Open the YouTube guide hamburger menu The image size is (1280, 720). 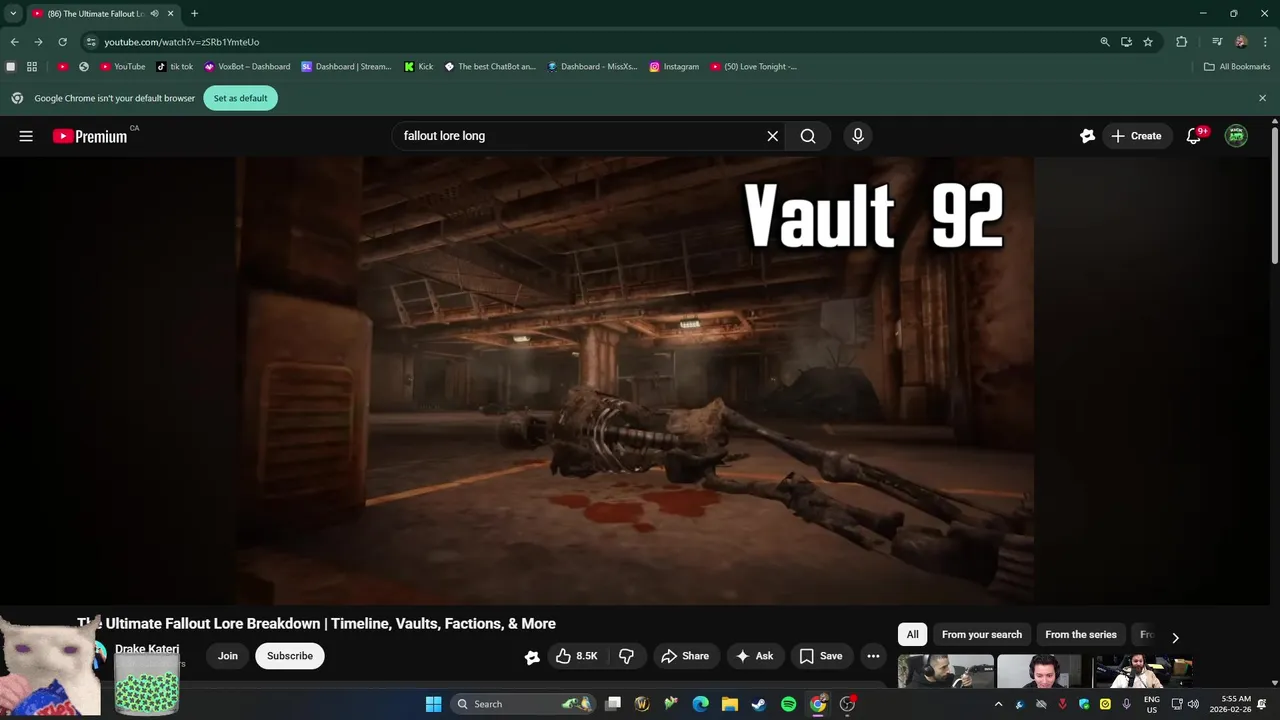click(x=26, y=136)
